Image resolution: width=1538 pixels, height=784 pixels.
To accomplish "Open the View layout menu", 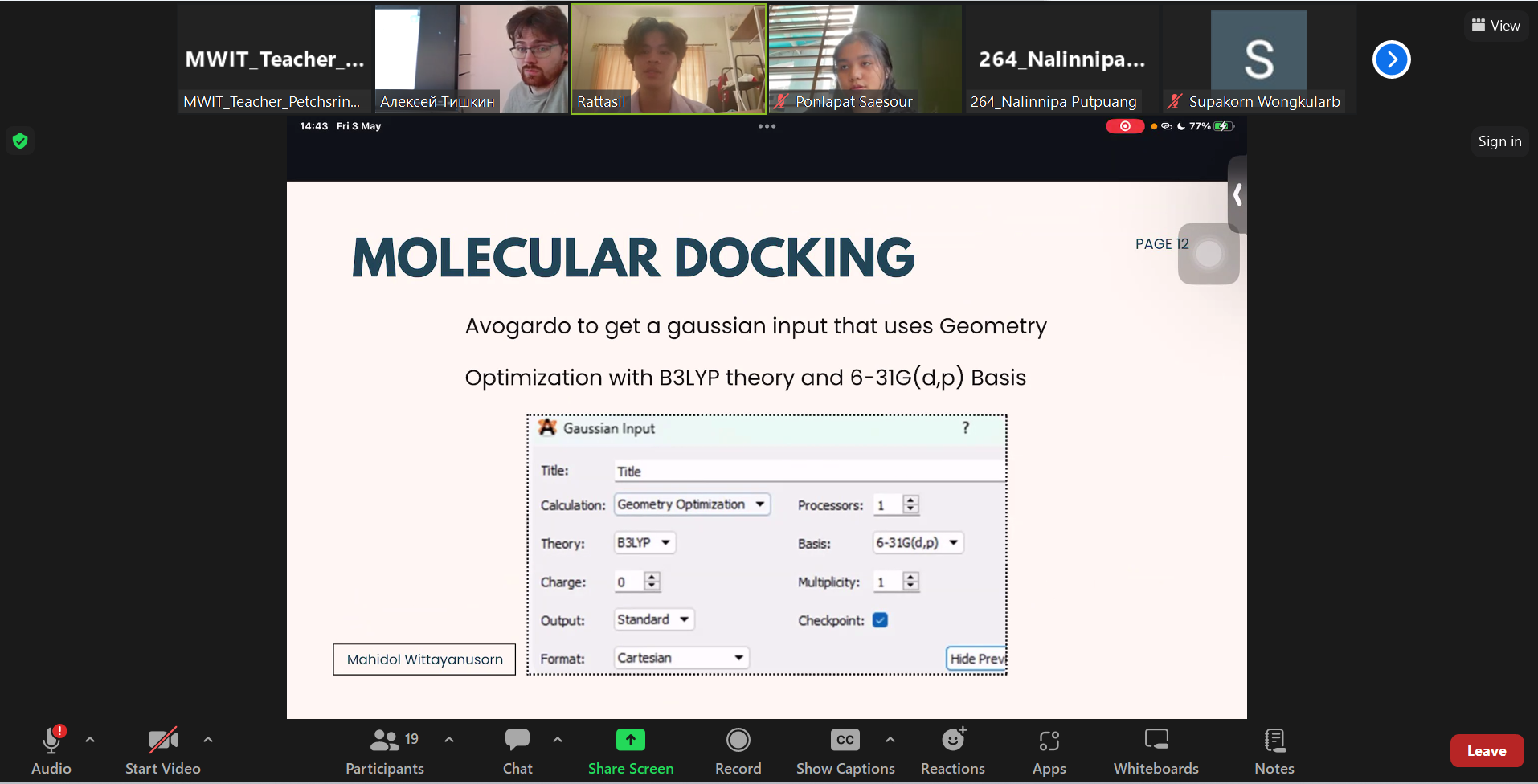I will [x=1495, y=26].
